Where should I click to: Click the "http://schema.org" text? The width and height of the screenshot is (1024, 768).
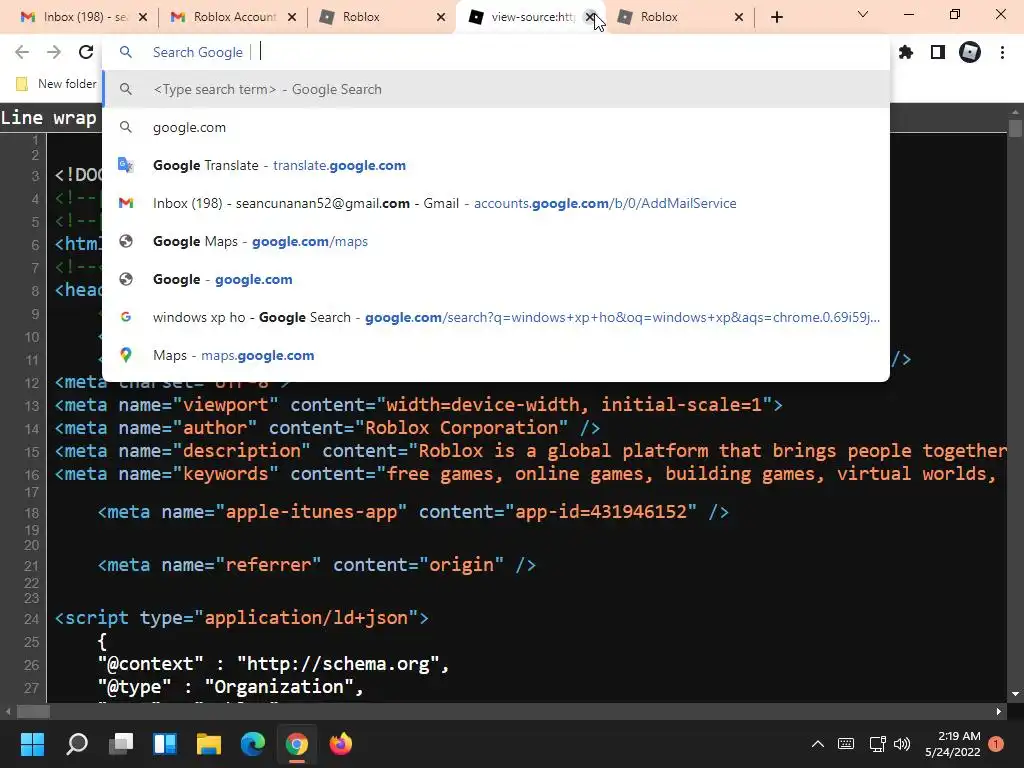[338, 664]
